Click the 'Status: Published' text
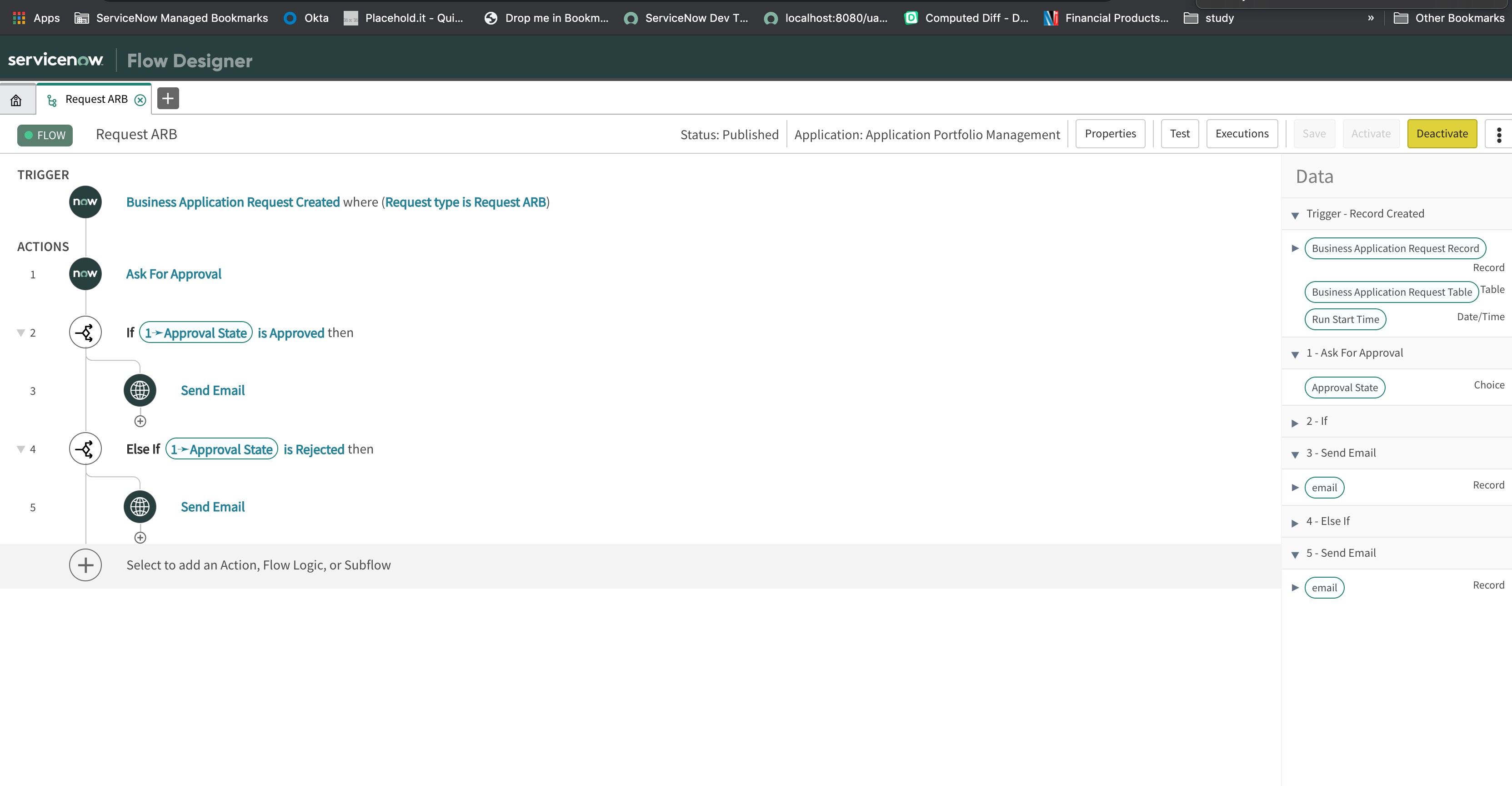Screen dimensions: 1512x786 729,135
